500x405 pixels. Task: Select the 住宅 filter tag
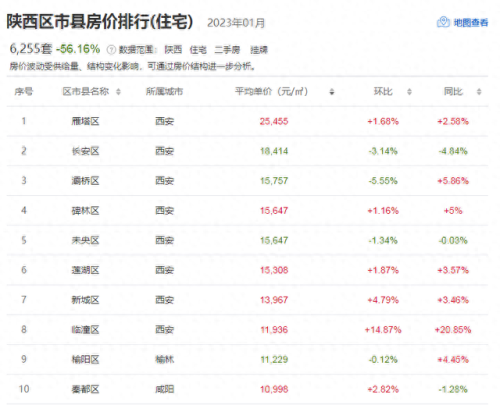[x=198, y=50]
